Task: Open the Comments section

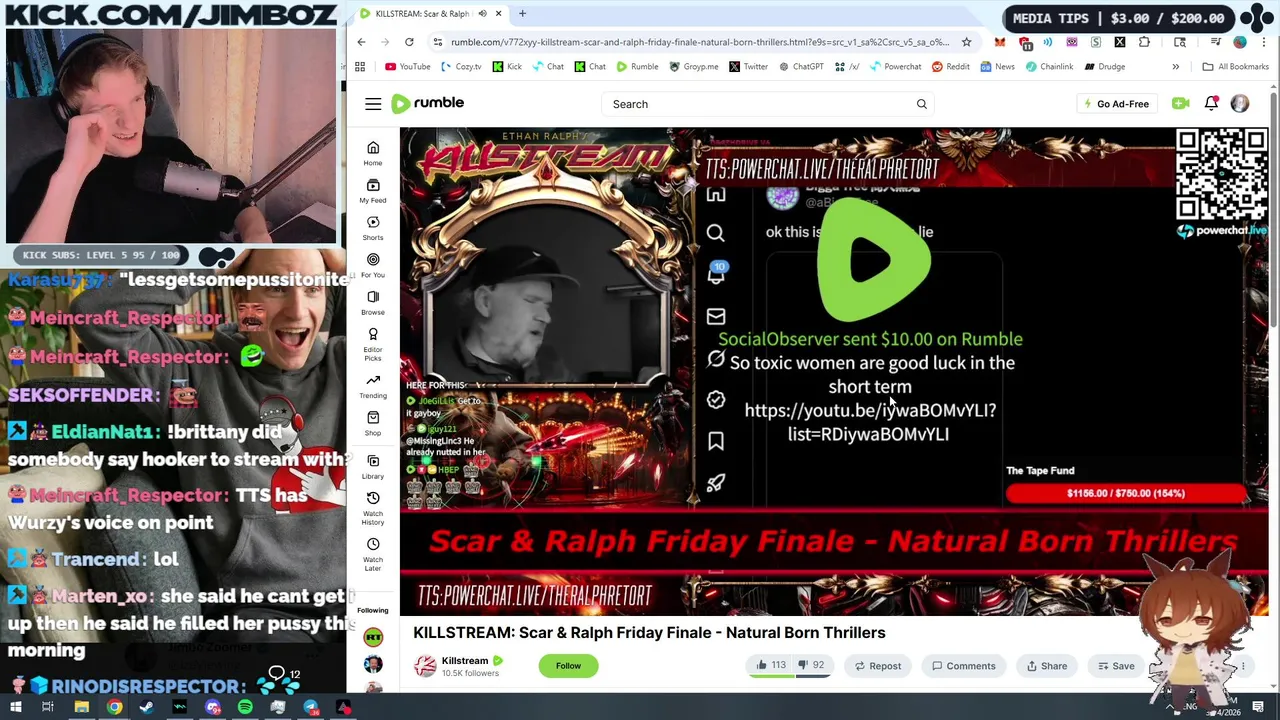Action: pos(964,666)
